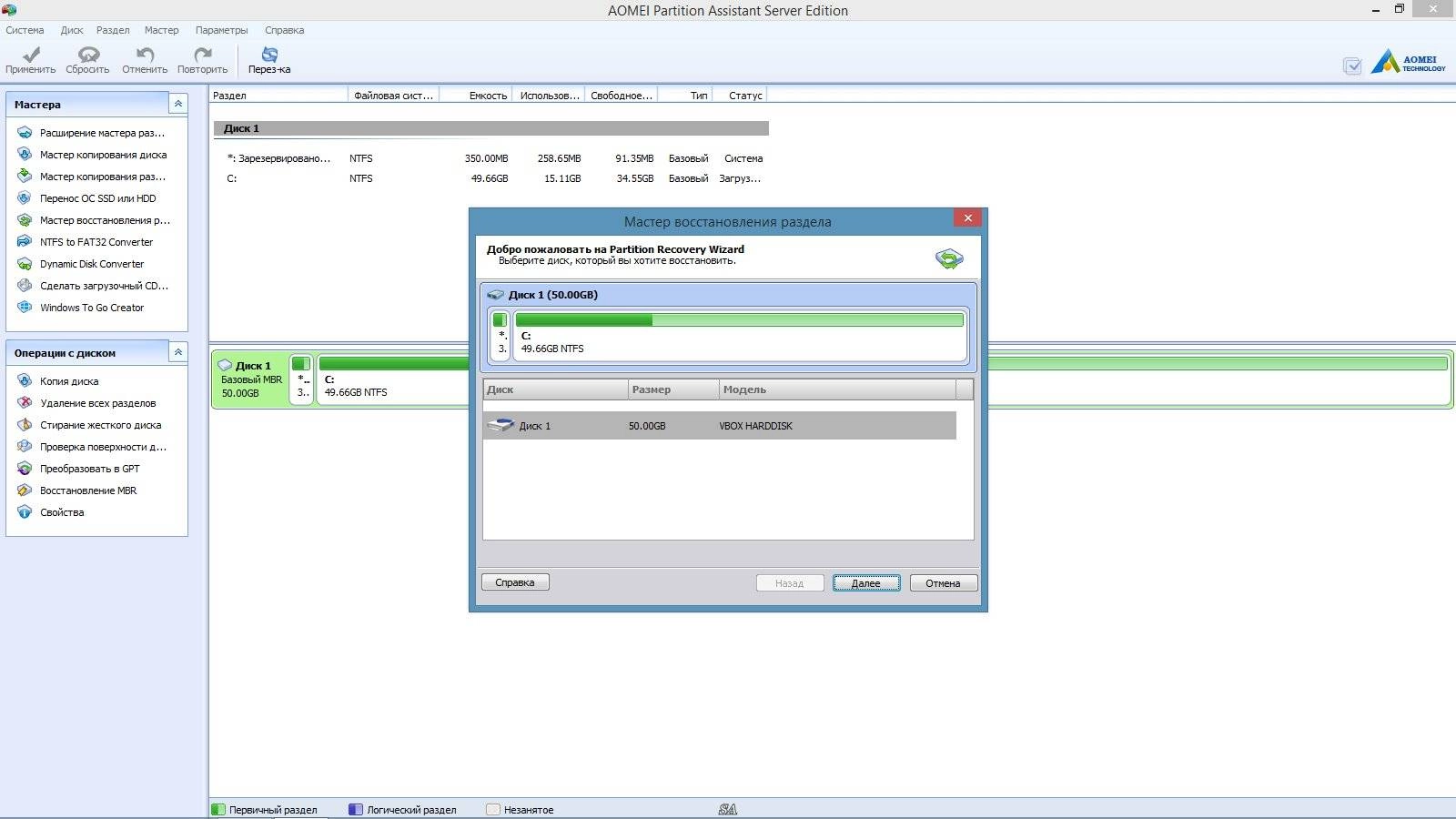Click the Первичный раздел legend swatch
This screenshot has height=819, width=1456.
[218, 809]
